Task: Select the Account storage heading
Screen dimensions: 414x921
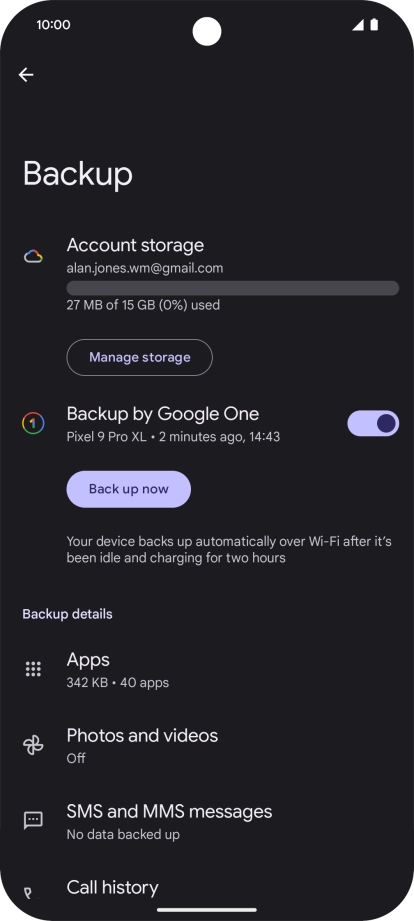Action: pos(136,245)
